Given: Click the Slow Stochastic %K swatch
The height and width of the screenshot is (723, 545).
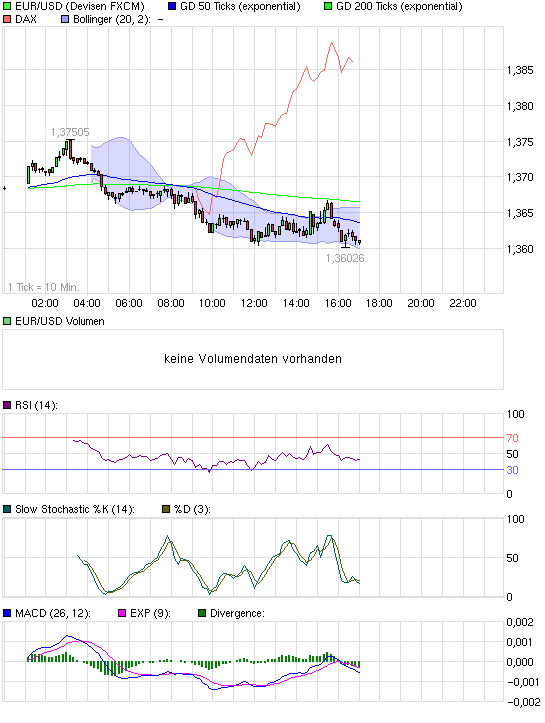Looking at the screenshot, I should (x=7, y=510).
